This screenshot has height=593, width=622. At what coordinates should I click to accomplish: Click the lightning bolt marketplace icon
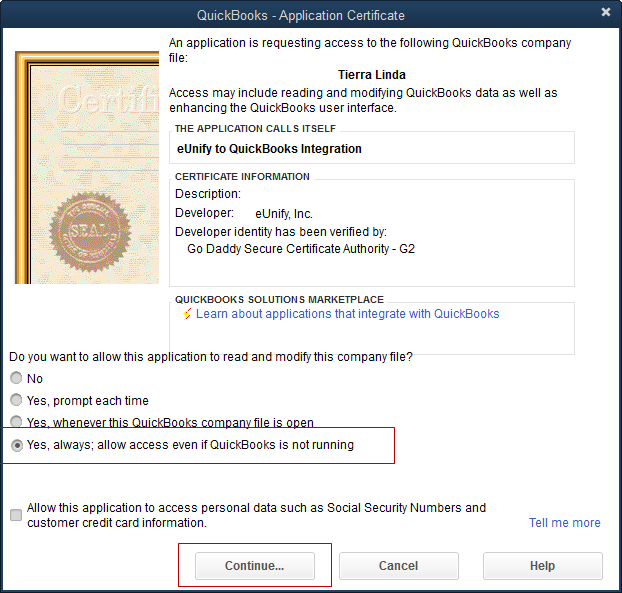(x=187, y=314)
